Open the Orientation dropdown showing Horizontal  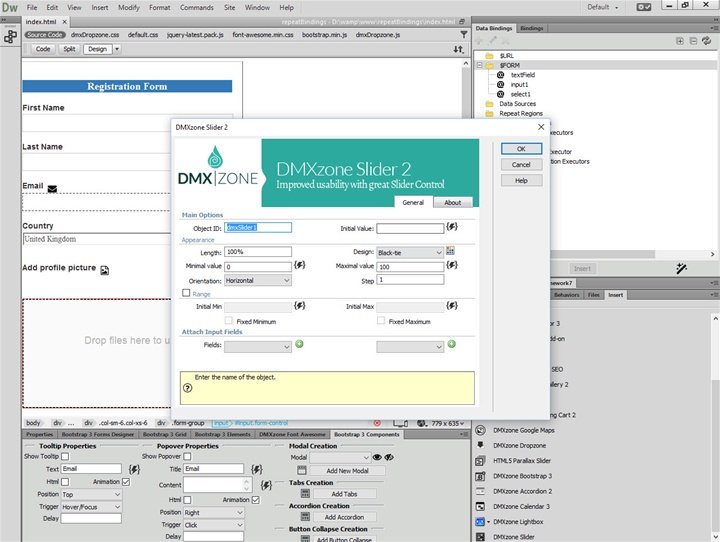click(258, 281)
